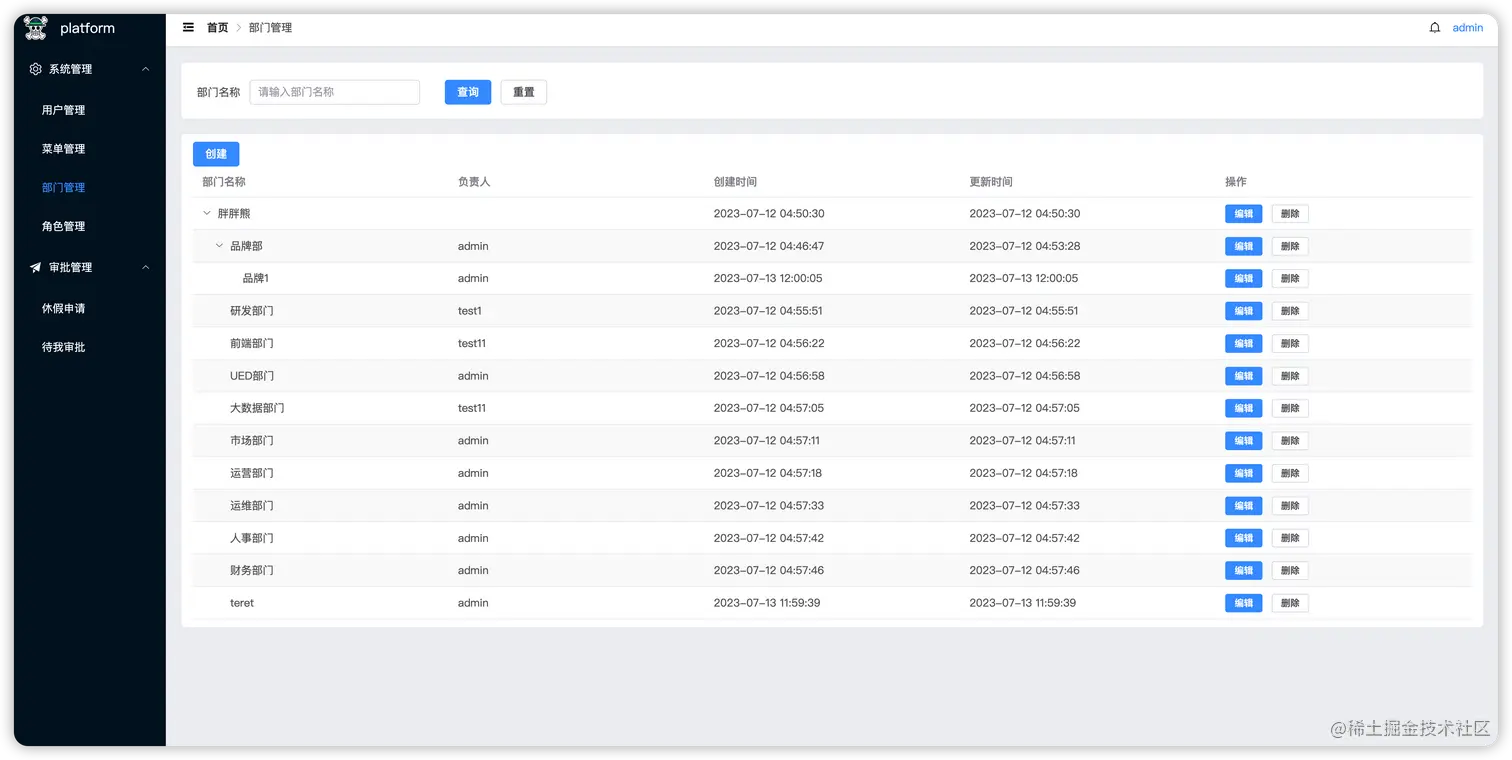Edit the 研发部门 row

[1243, 311]
